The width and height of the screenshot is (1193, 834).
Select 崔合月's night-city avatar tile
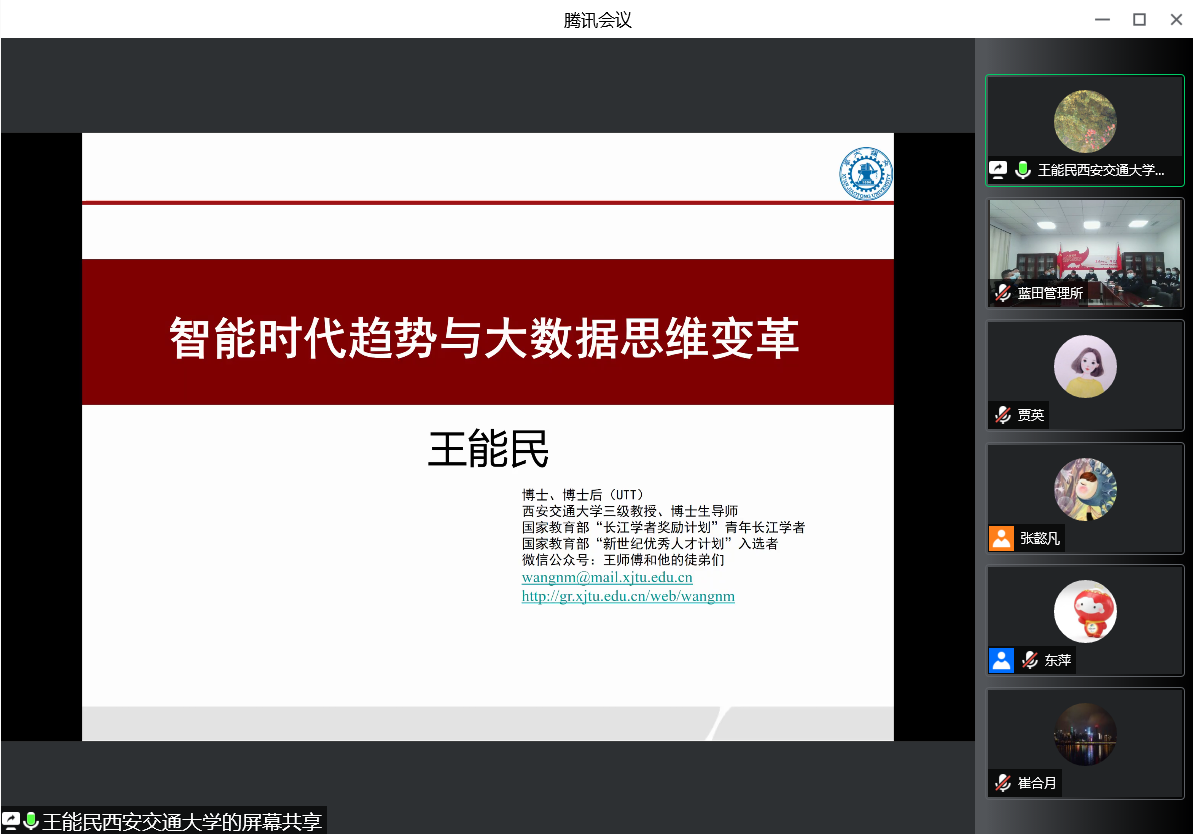pos(1085,734)
